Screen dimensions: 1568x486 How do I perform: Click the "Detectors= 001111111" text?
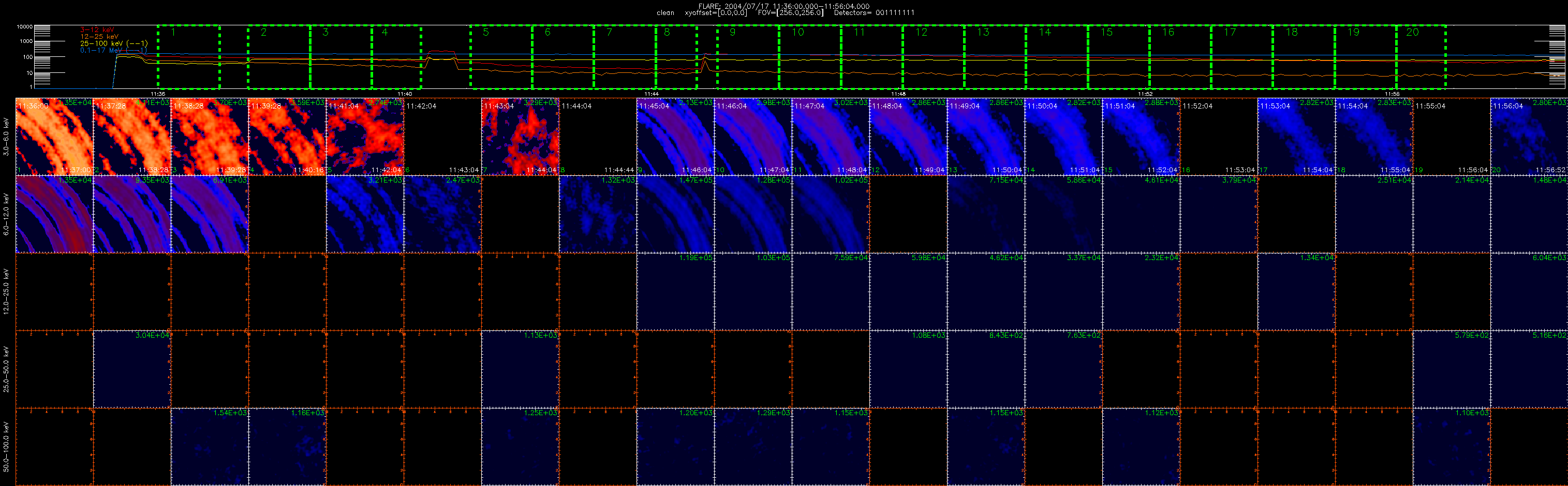coord(874,13)
